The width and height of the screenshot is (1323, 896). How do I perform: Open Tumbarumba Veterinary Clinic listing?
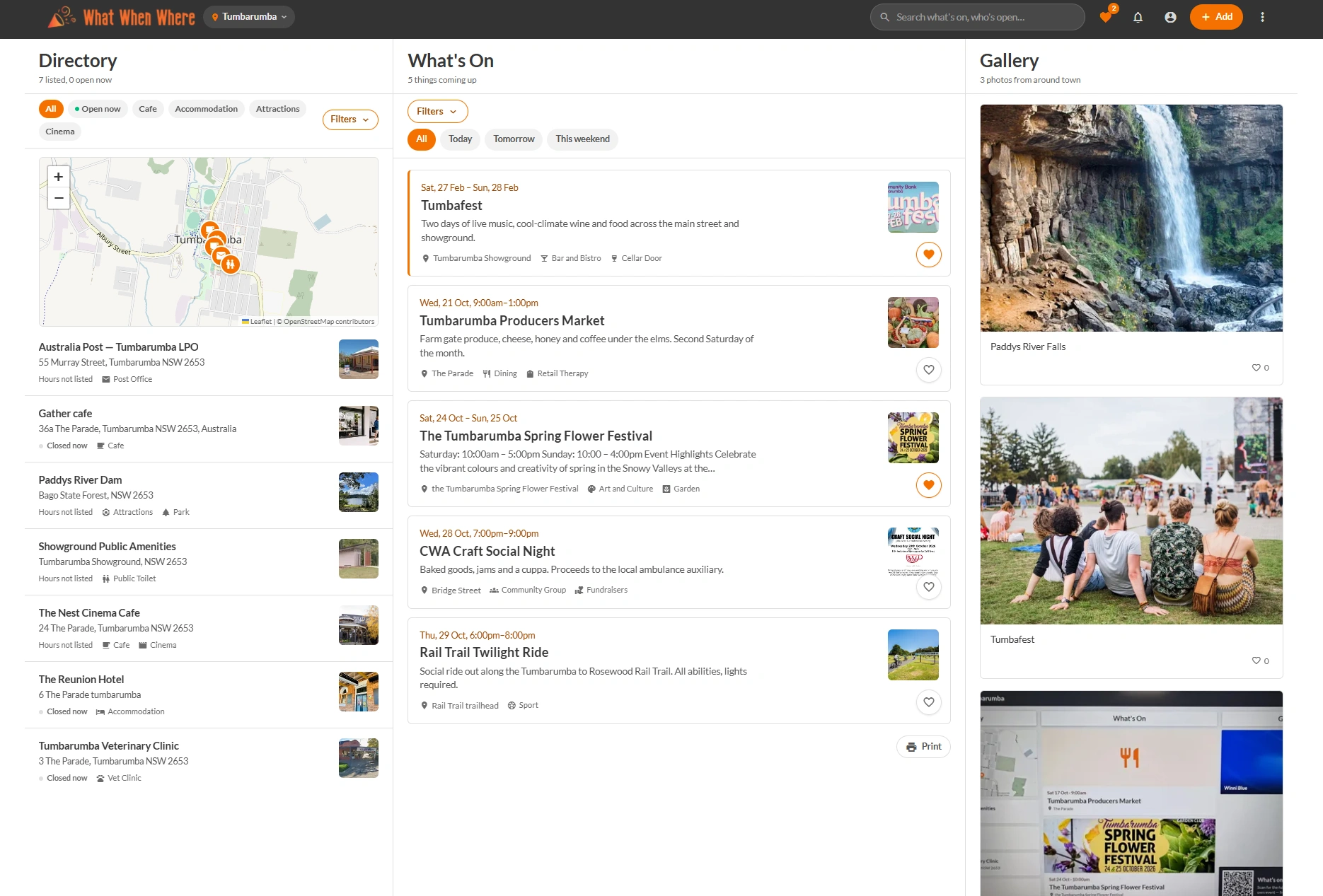click(x=208, y=762)
